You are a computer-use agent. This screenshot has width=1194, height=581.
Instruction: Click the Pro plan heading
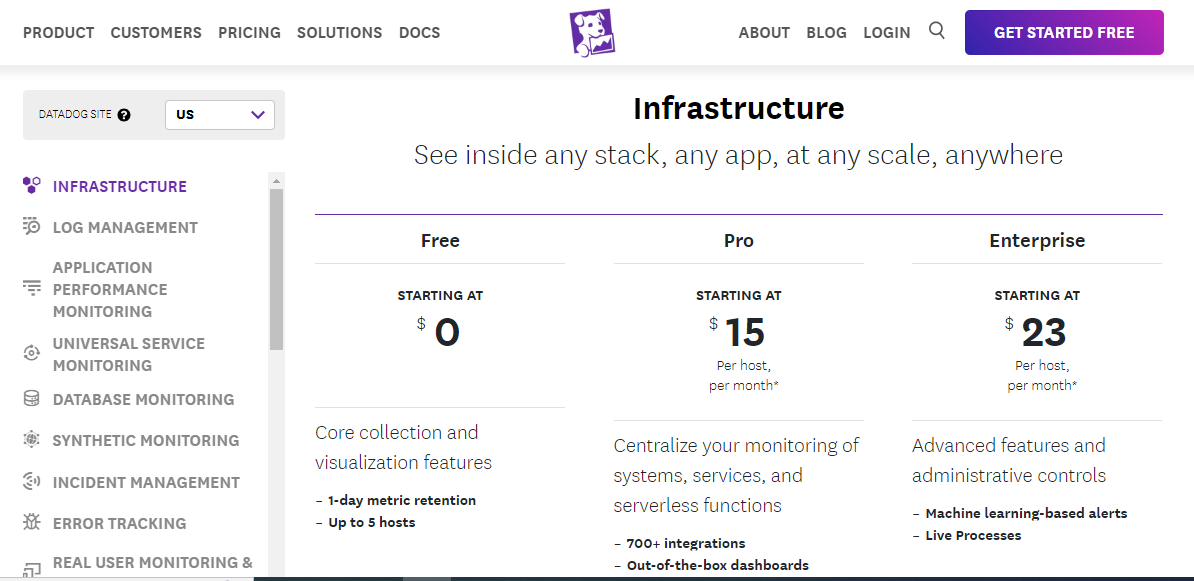[x=739, y=241]
